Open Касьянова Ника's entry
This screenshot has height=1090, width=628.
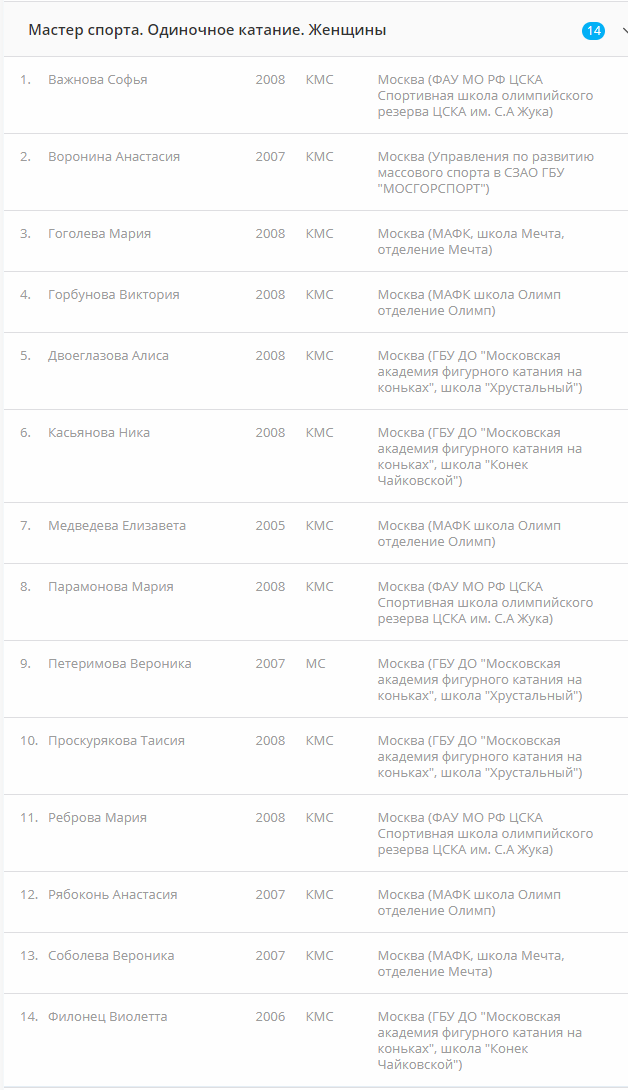click(99, 433)
